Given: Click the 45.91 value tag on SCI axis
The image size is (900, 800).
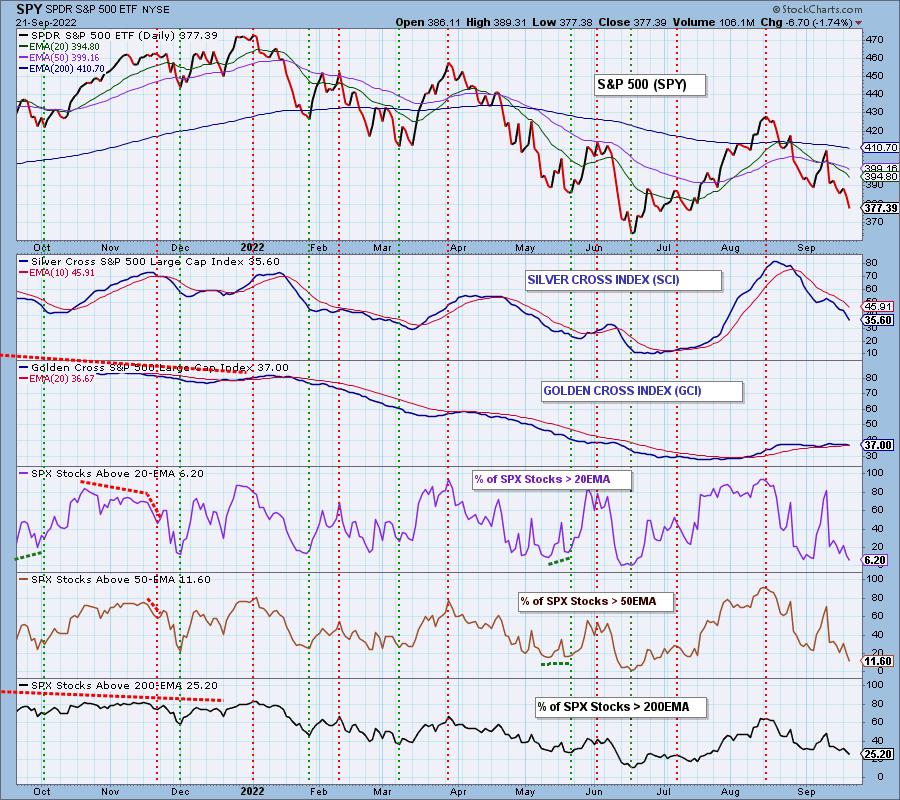Looking at the screenshot, I should 878,306.
